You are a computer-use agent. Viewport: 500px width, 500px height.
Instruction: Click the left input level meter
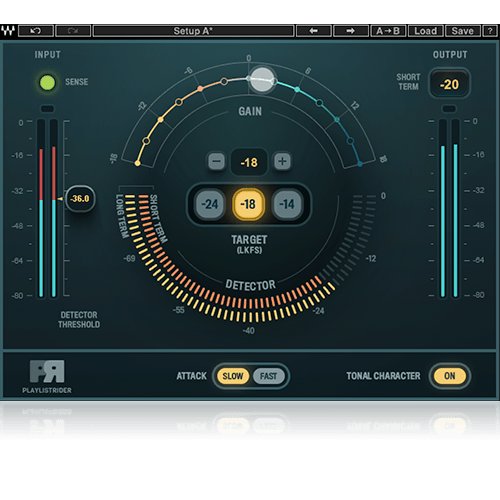41,208
